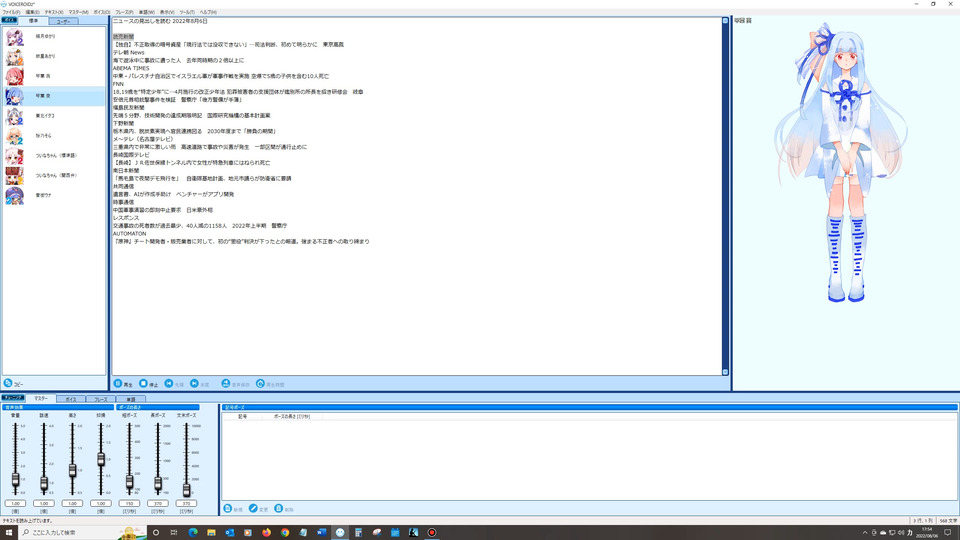Open the テキスト menu
The width and height of the screenshot is (960, 540).
point(54,12)
